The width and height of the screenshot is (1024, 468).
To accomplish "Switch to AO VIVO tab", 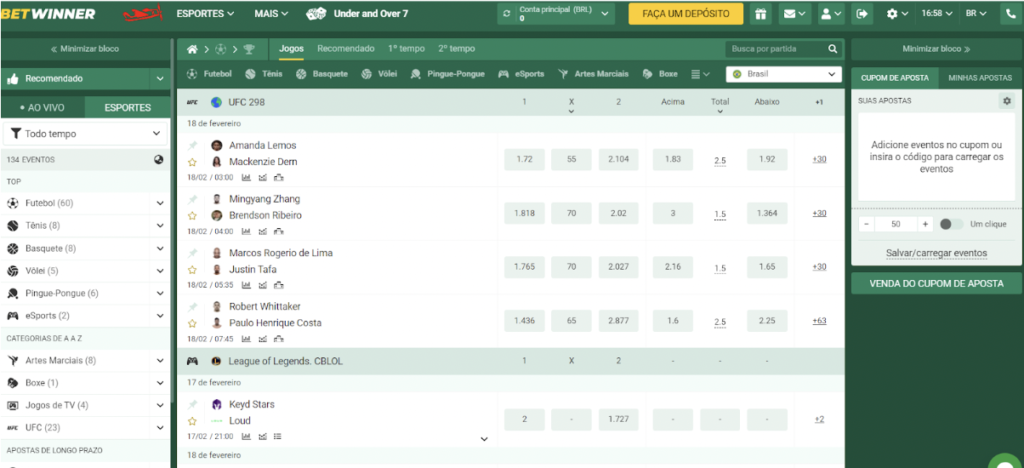I will [43, 108].
